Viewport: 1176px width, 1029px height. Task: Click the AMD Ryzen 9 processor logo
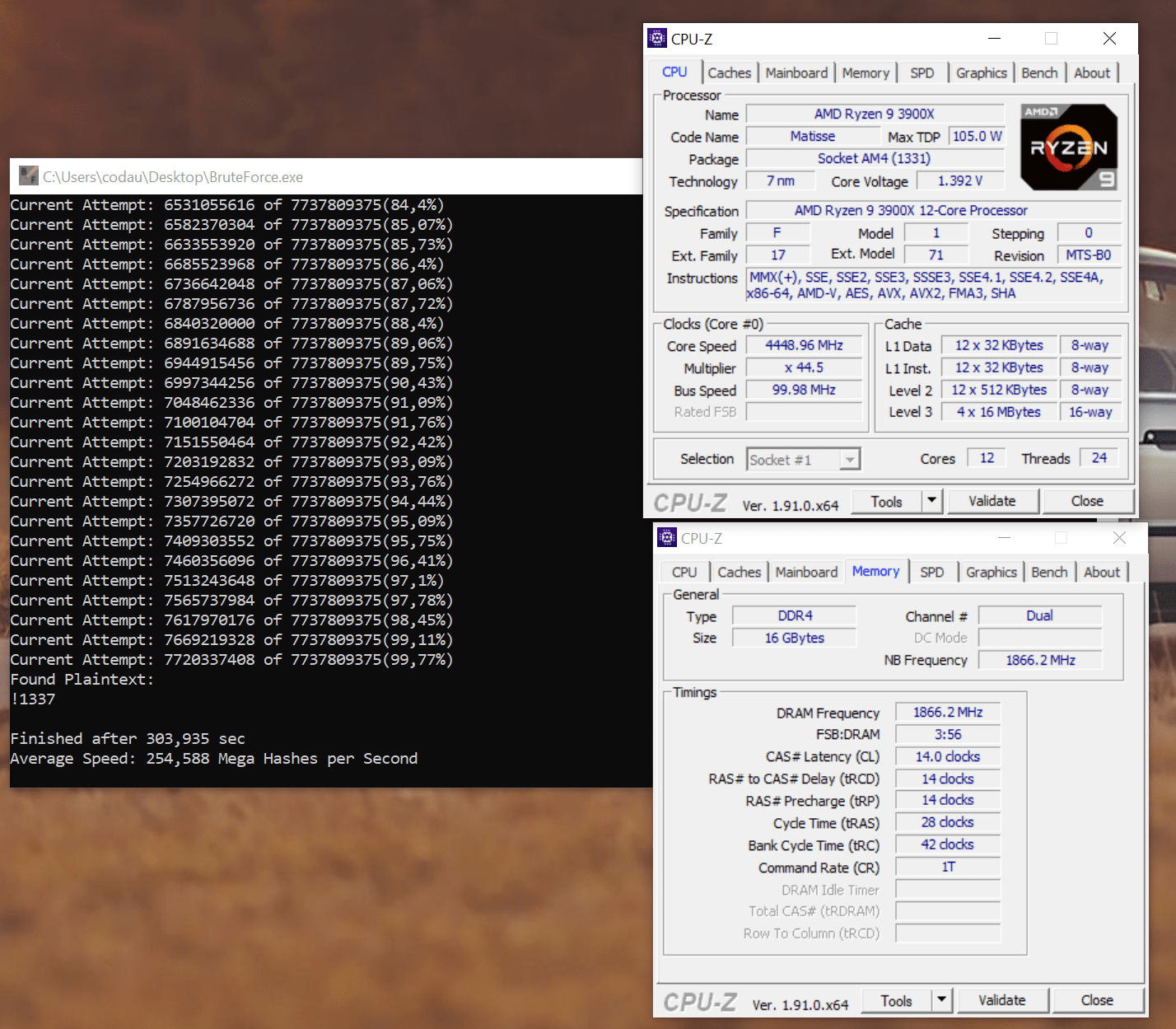coord(1069,147)
